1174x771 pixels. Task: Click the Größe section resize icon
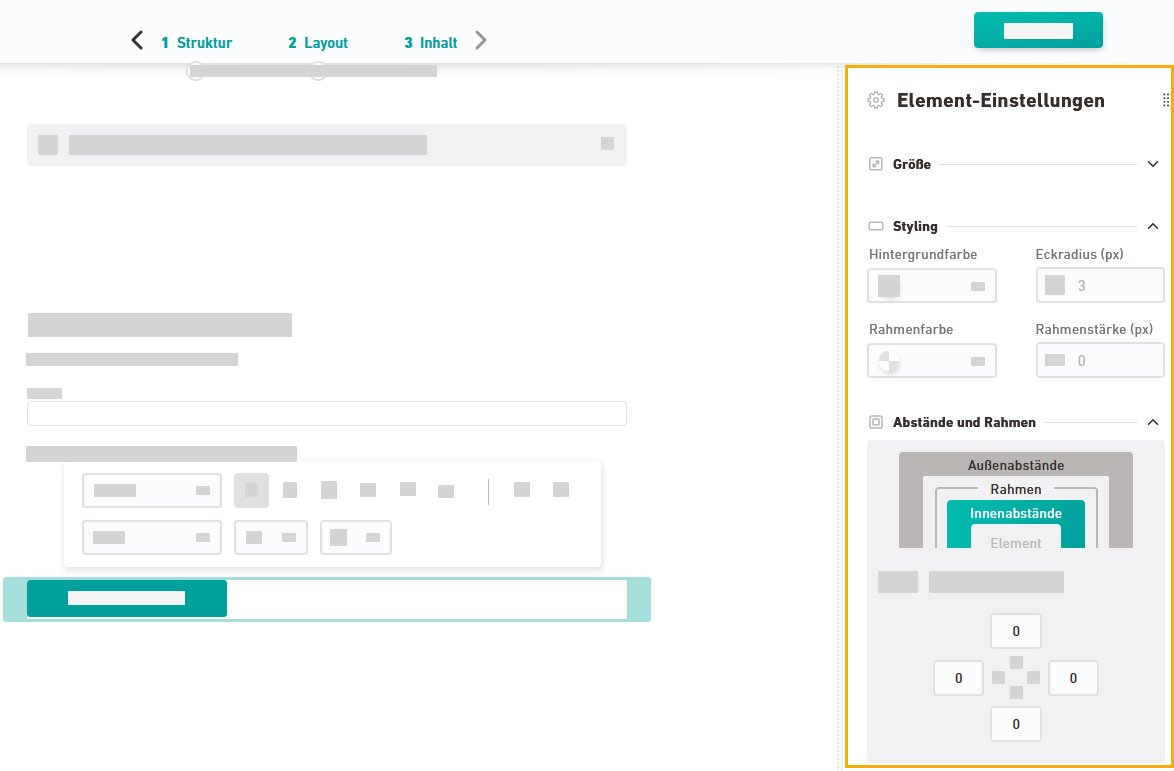876,164
